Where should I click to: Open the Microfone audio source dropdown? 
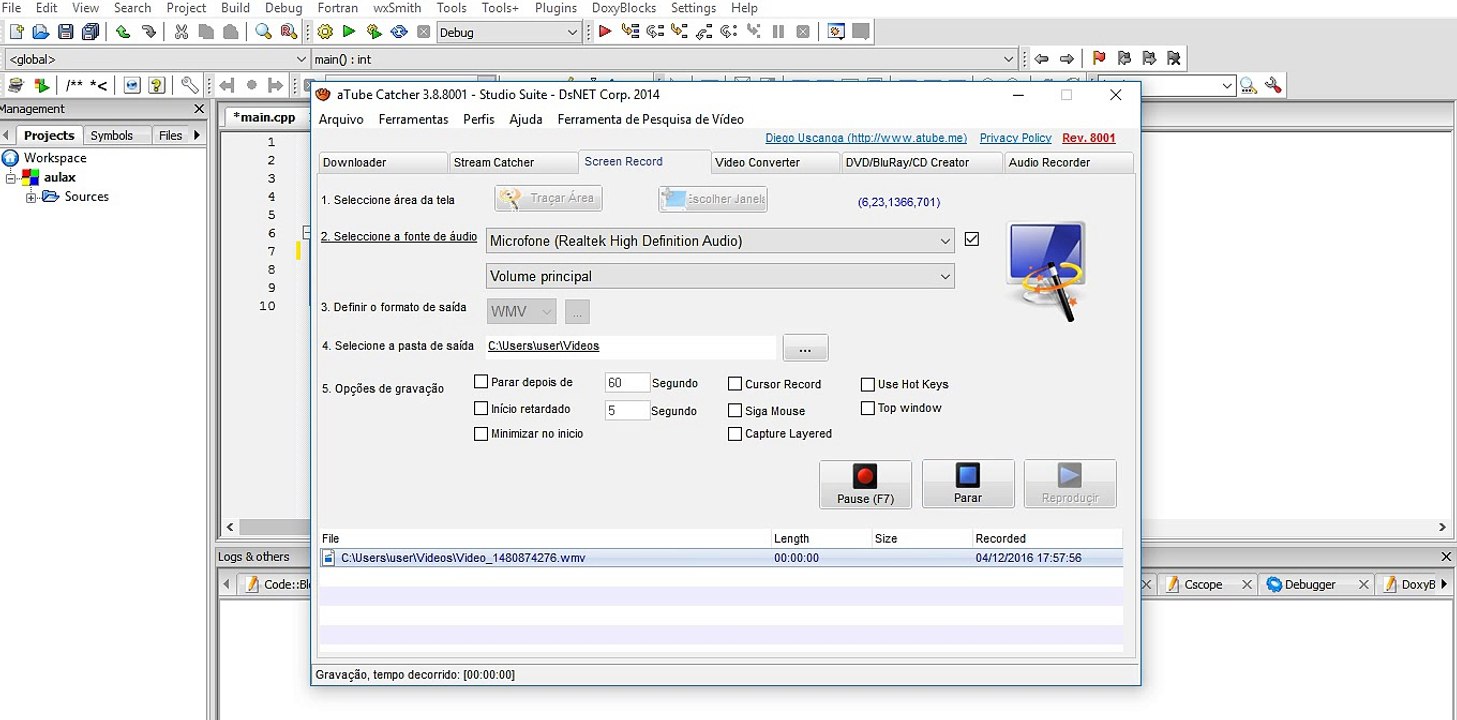click(720, 241)
